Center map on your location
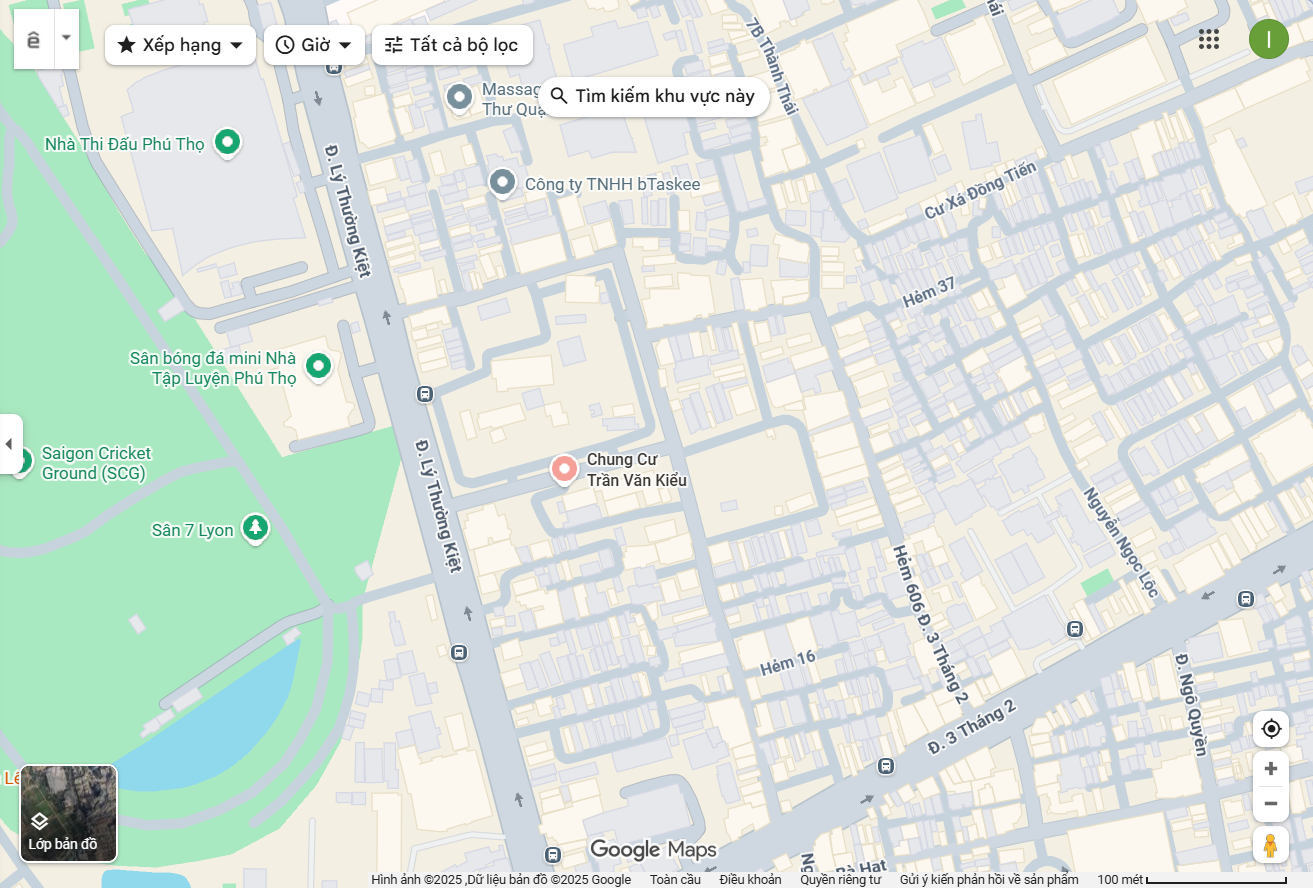This screenshot has height=888, width=1313. coord(1271,729)
